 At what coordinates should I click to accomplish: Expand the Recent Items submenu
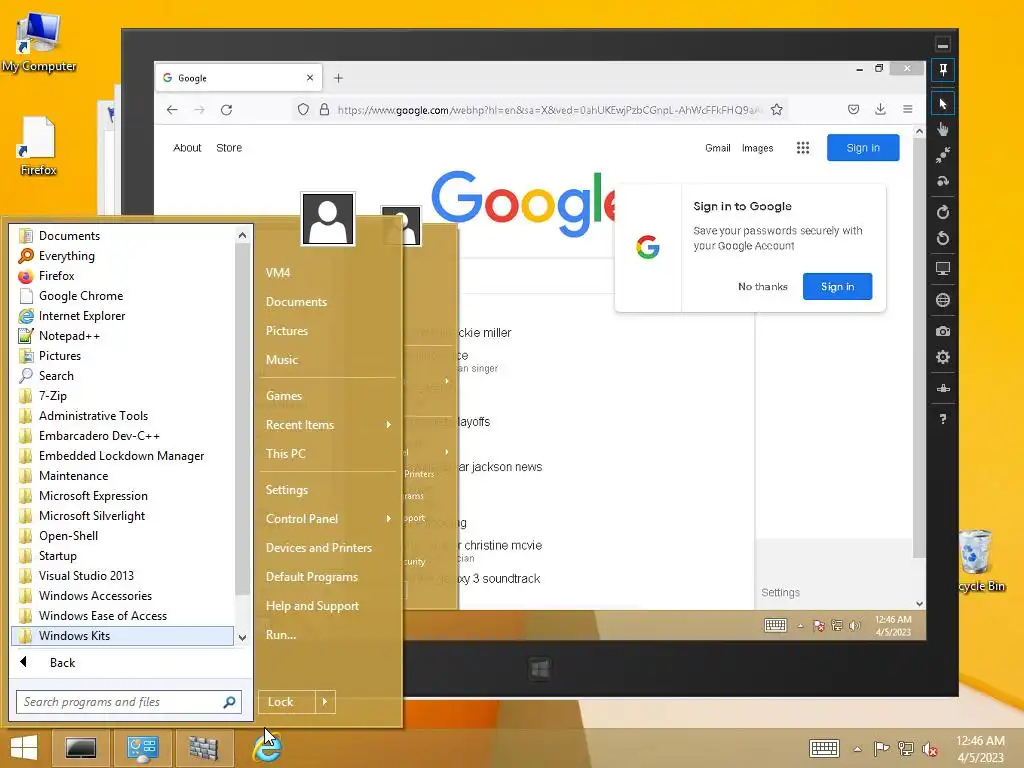pos(328,425)
